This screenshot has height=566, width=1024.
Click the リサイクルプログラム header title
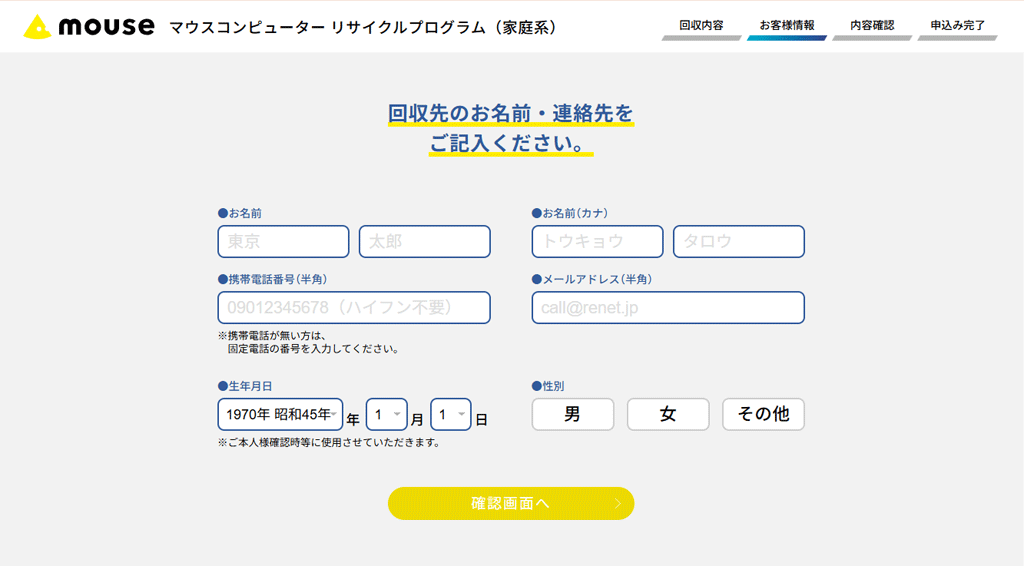tap(363, 27)
